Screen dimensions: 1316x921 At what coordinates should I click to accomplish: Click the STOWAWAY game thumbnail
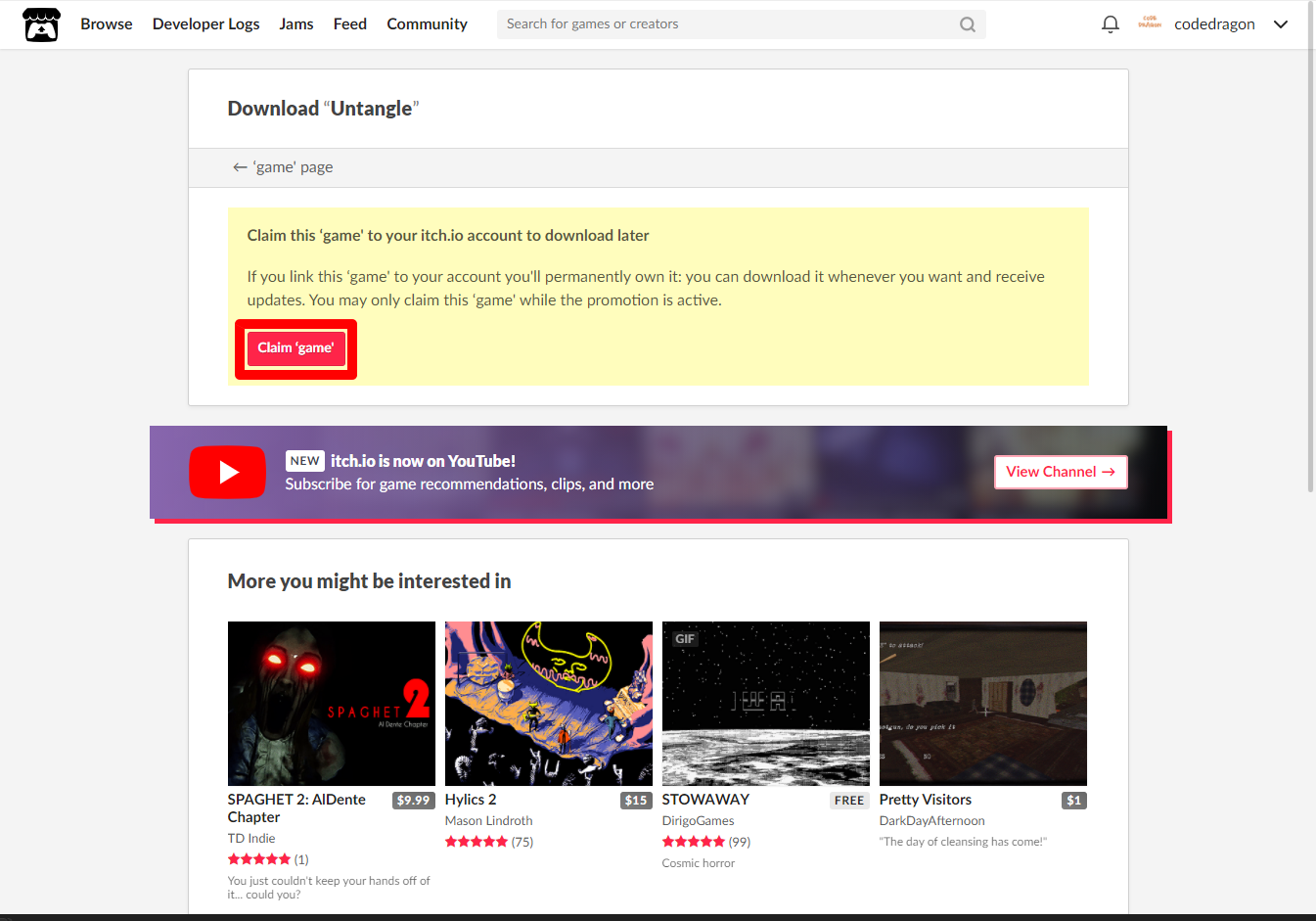[766, 704]
